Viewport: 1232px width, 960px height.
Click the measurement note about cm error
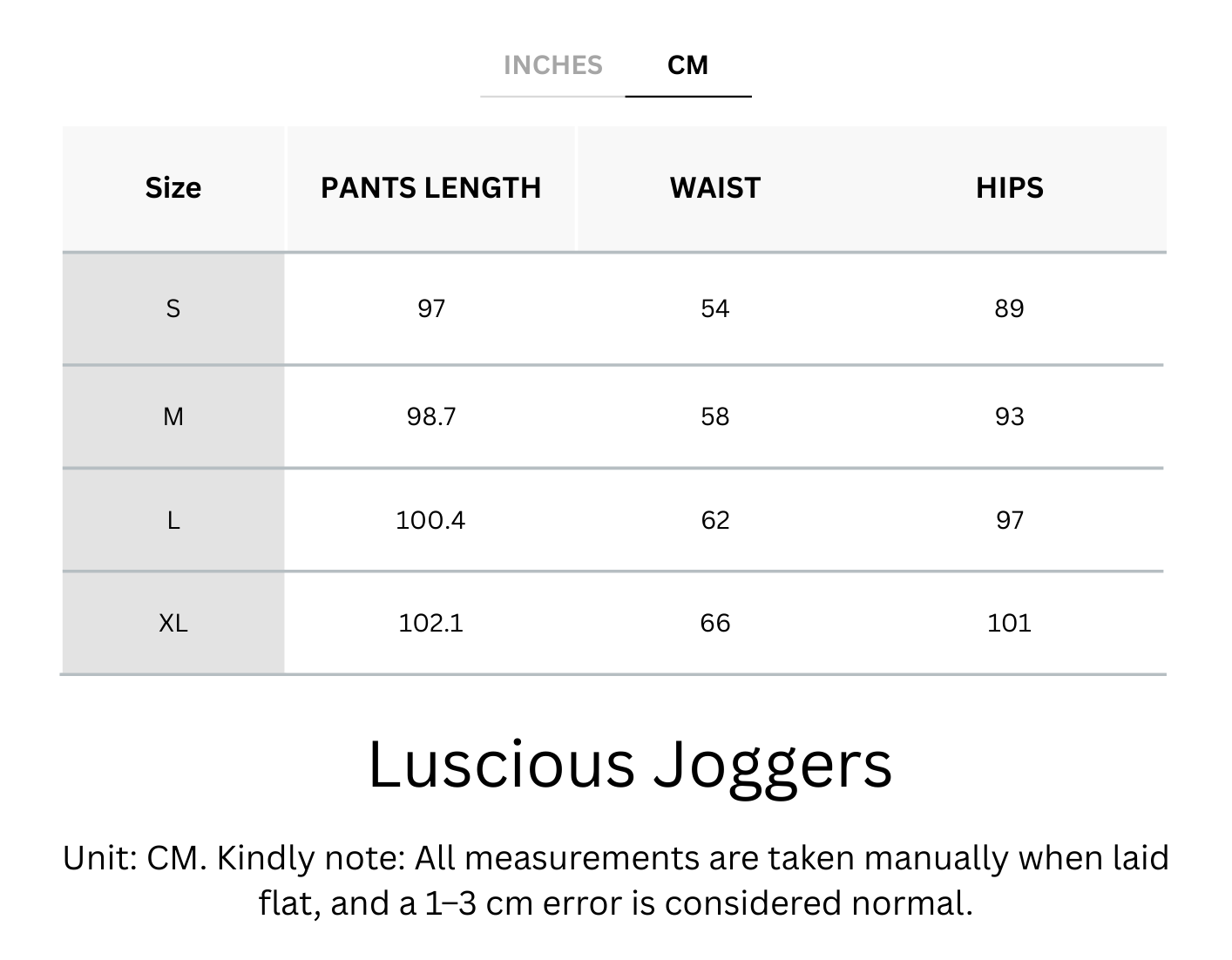[616, 881]
